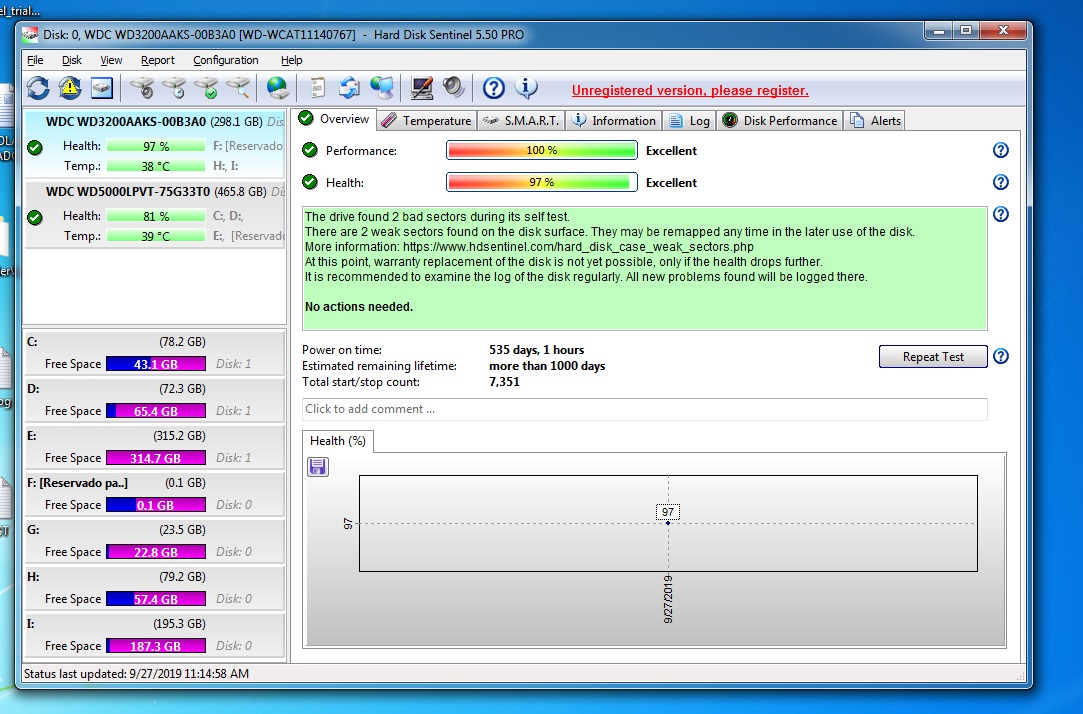1083x714 pixels.
Task: Click the Click to add comment field
Action: pyautogui.click(x=644, y=409)
